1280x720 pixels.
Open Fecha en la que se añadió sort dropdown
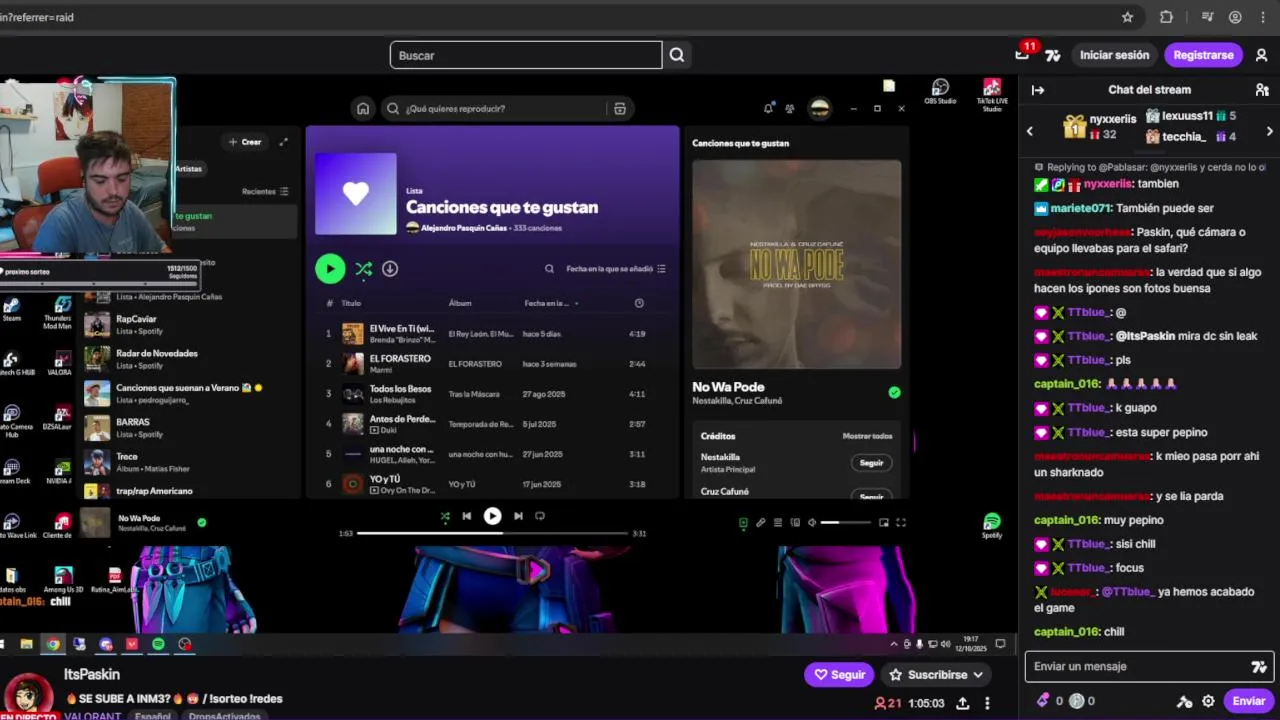[615, 268]
